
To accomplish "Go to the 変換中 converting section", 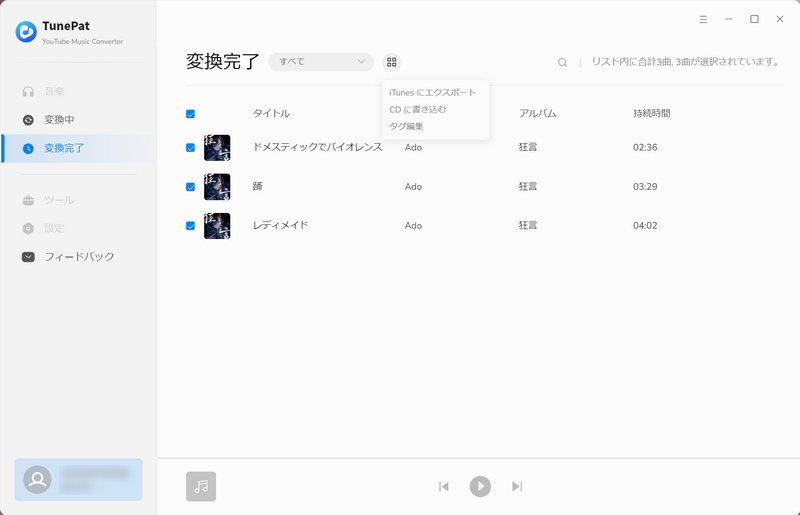I will (48, 120).
